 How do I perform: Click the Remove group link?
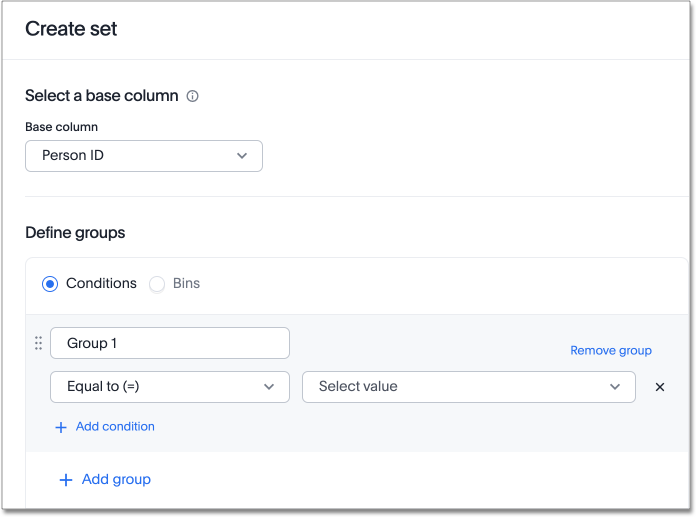[611, 351]
